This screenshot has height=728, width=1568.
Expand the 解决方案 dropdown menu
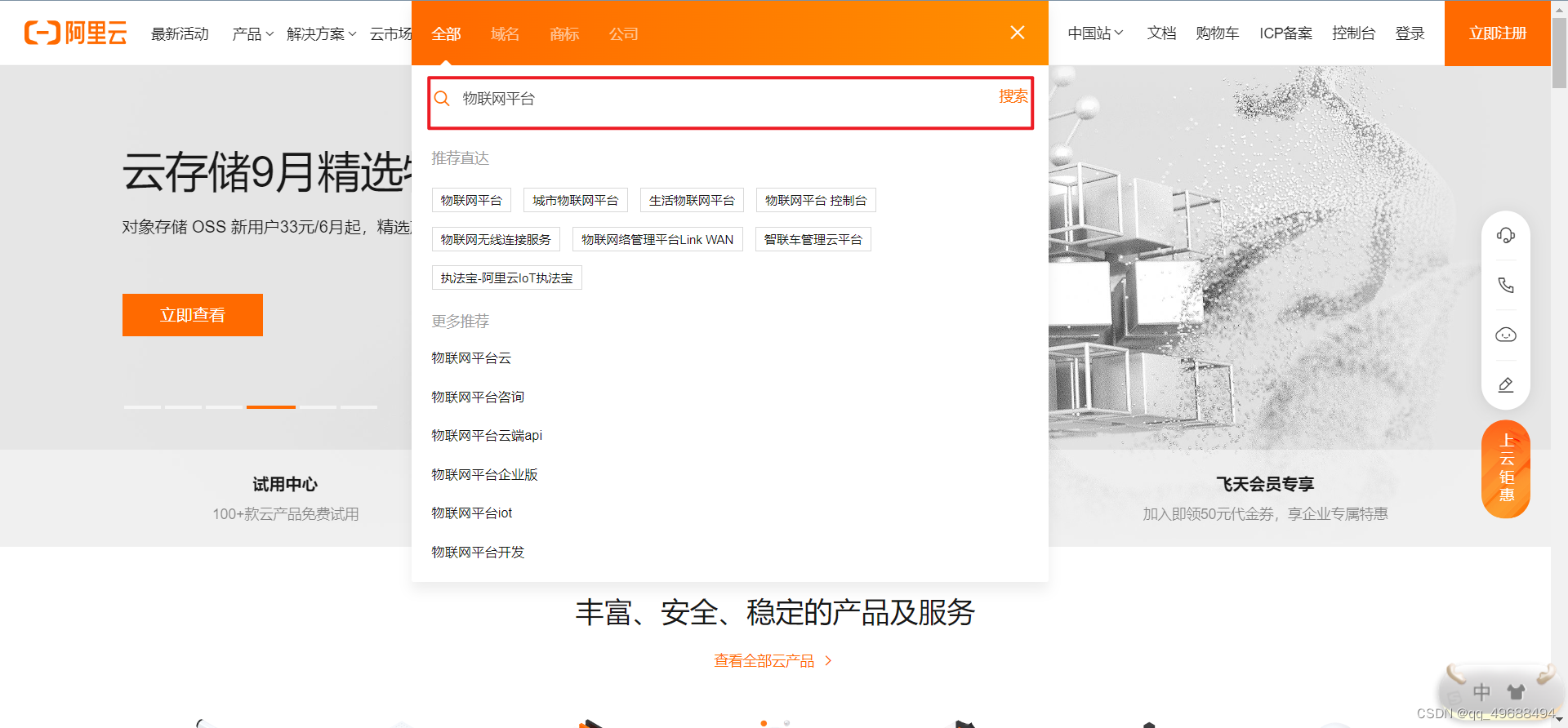tap(322, 33)
